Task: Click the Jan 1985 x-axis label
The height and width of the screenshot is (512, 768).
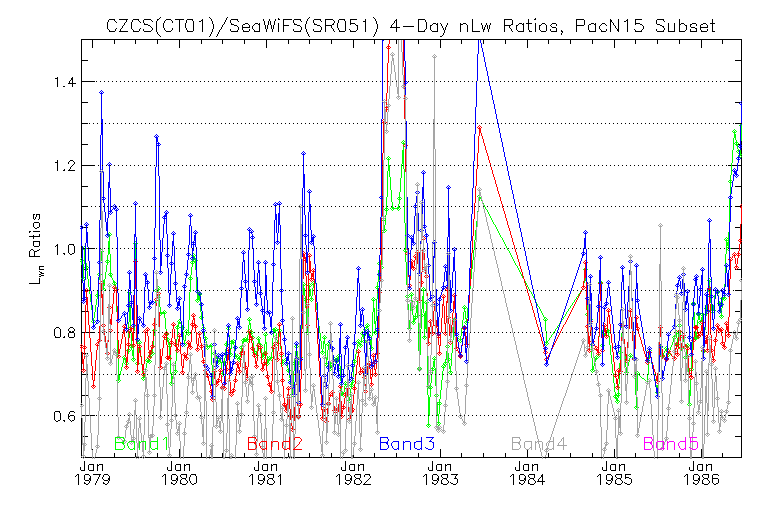Action: click(614, 472)
